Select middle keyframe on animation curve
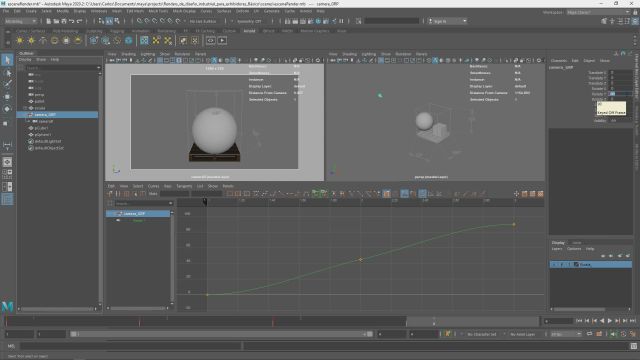Image resolution: width=640 pixels, height=360 pixels. click(360, 260)
